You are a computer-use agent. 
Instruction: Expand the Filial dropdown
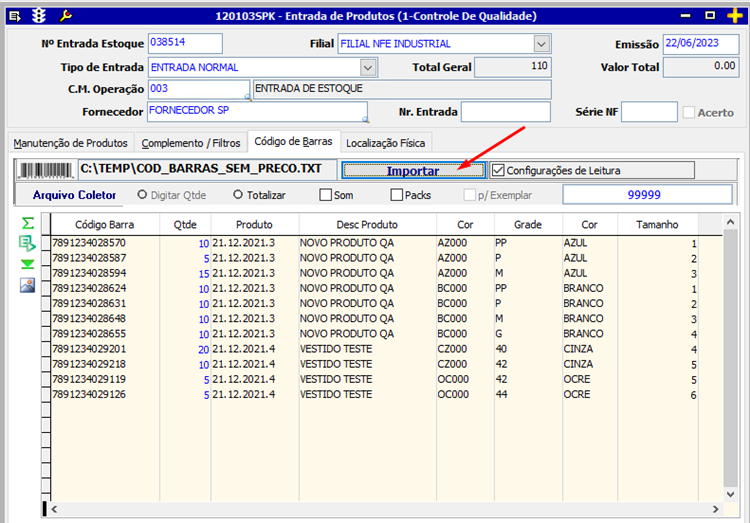pyautogui.click(x=541, y=44)
